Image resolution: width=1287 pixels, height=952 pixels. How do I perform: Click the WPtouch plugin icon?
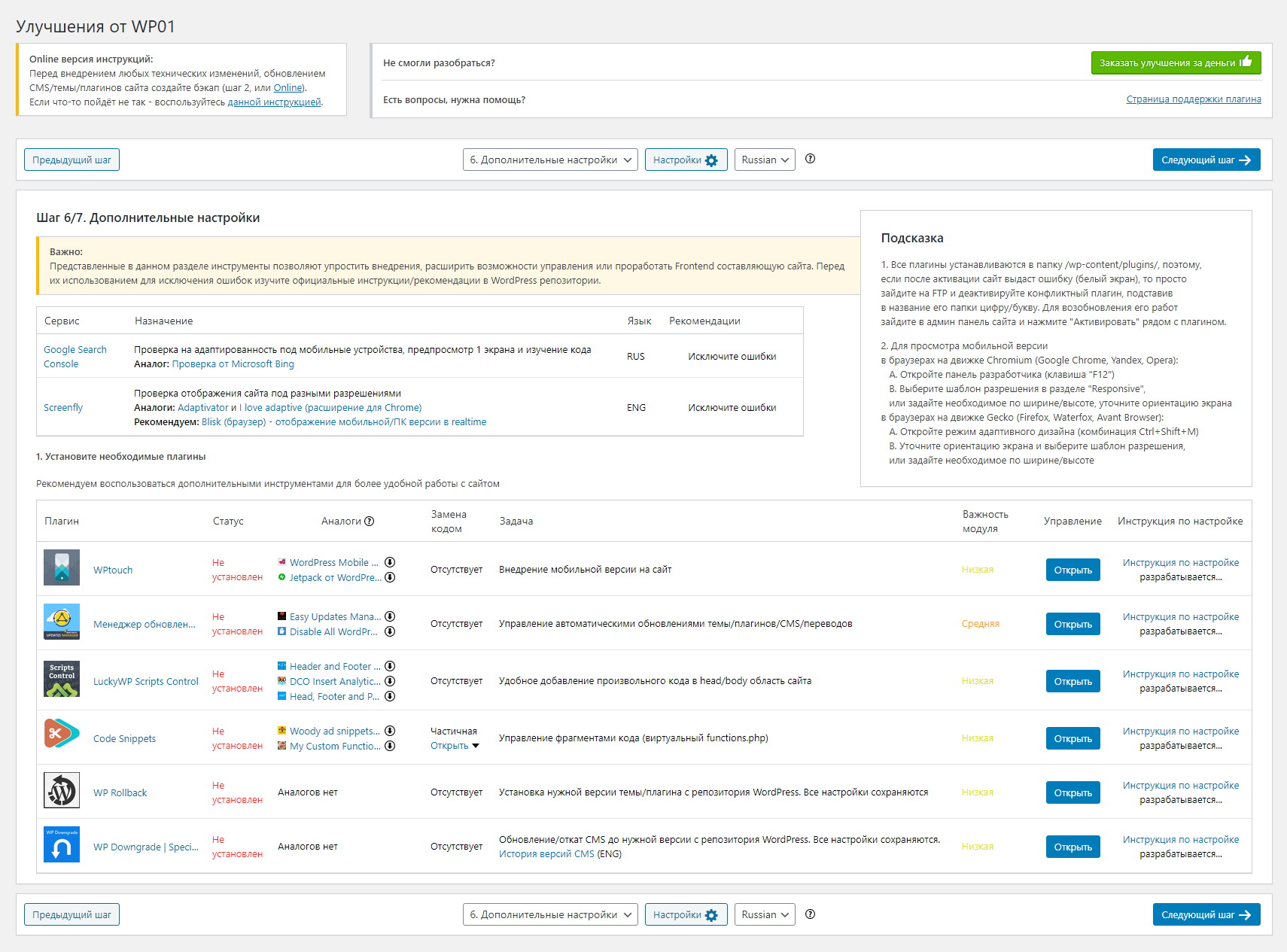(x=62, y=567)
